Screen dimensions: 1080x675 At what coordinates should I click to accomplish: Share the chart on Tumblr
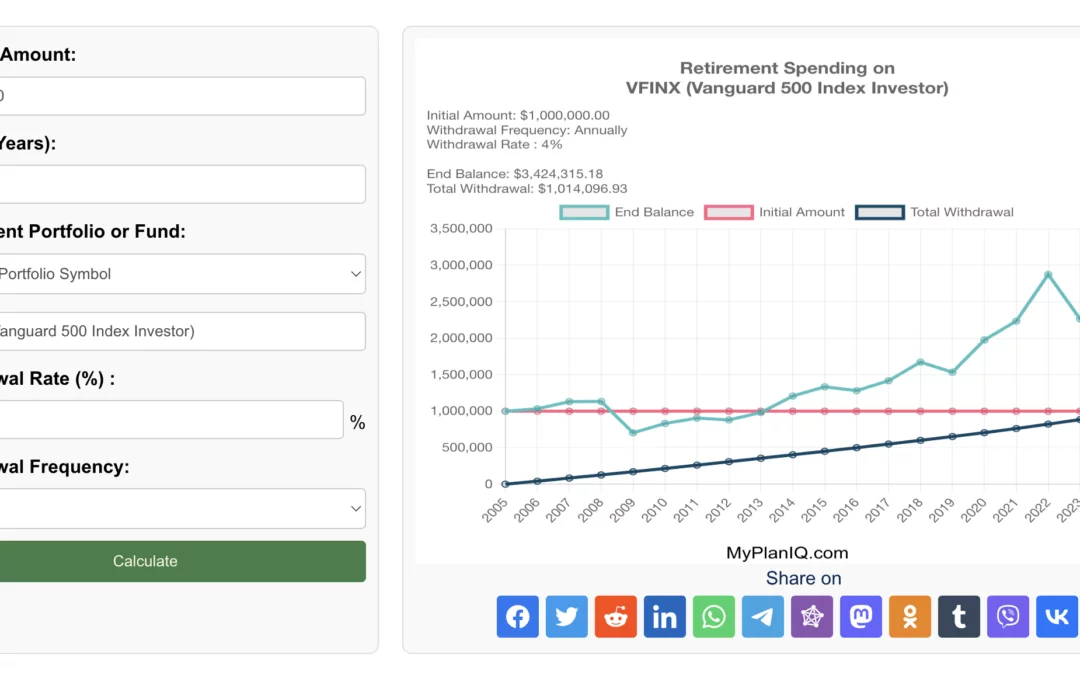[959, 616]
